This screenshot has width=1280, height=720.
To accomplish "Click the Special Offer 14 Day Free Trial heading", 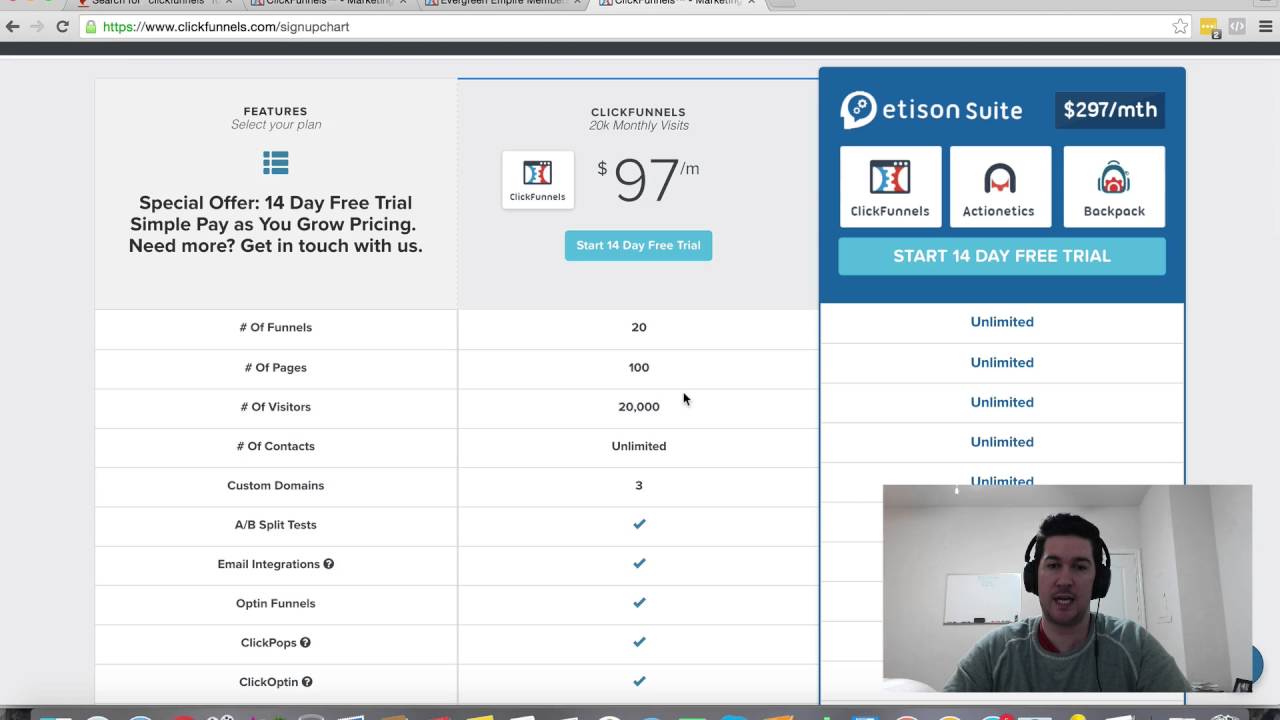I will 275,224.
